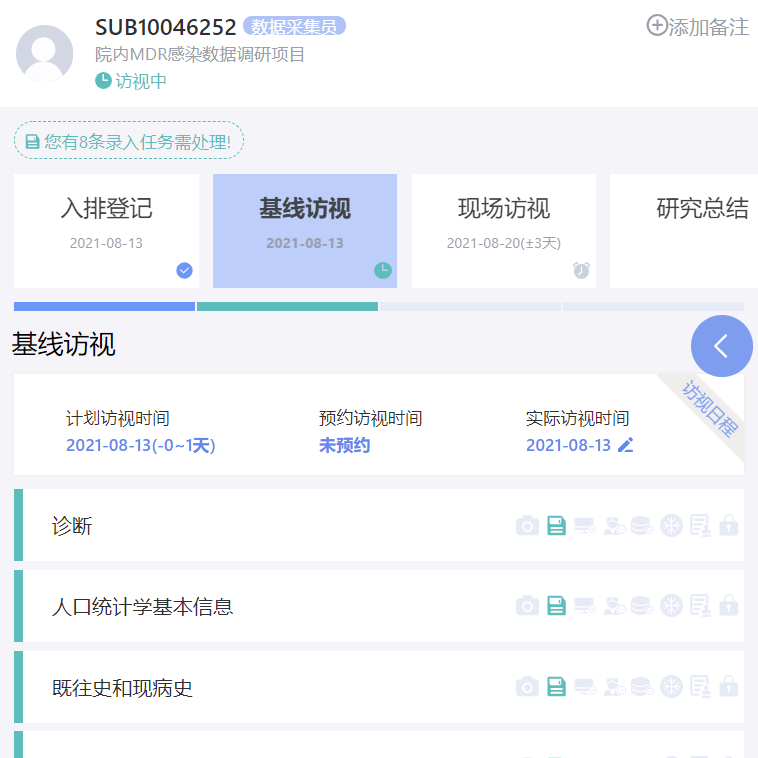The width and height of the screenshot is (758, 758).
Task: Click completed checkmark on 入排登记 card
Action: [x=184, y=270]
